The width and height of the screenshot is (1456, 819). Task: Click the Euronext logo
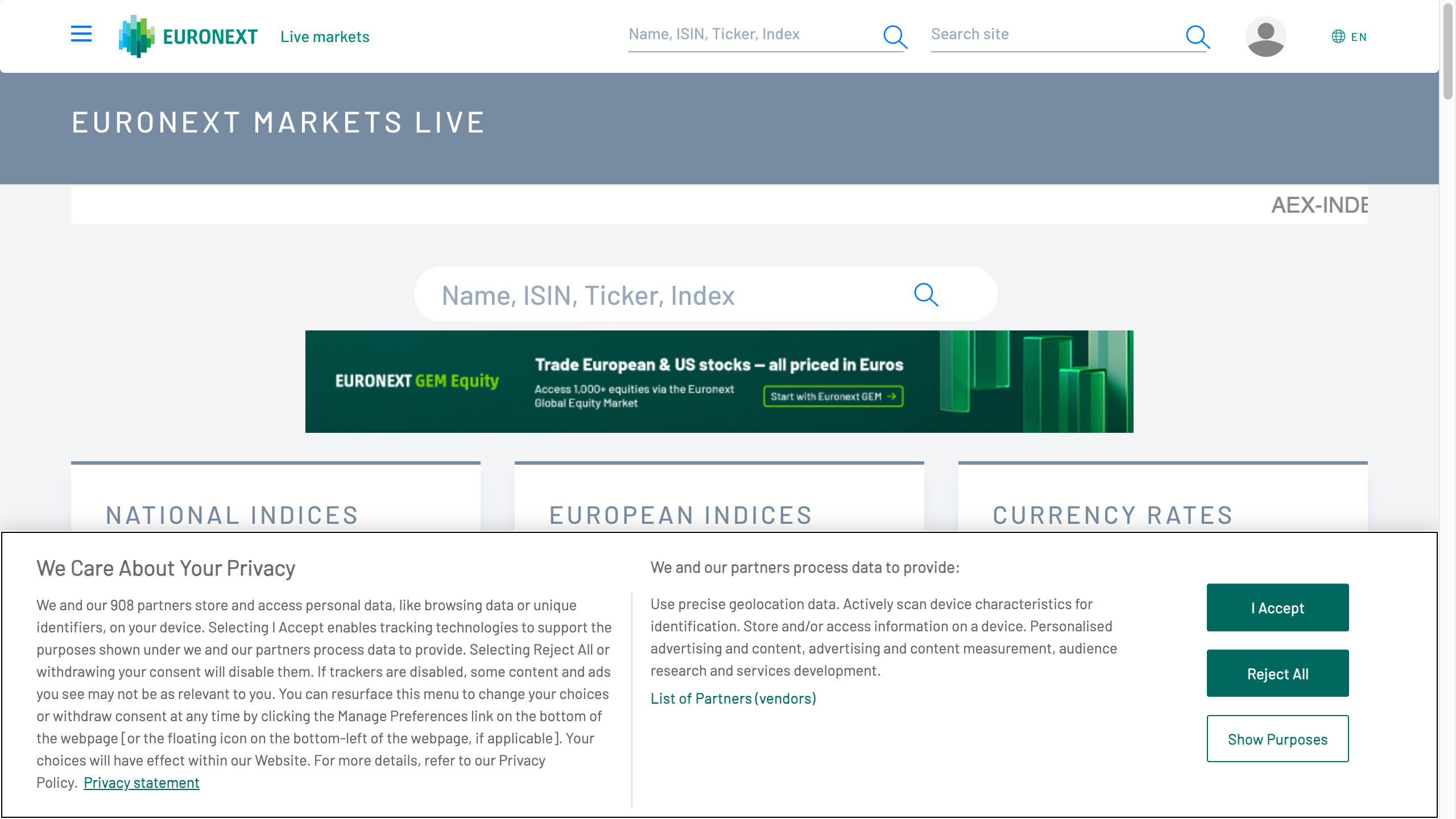pyautogui.click(x=188, y=36)
